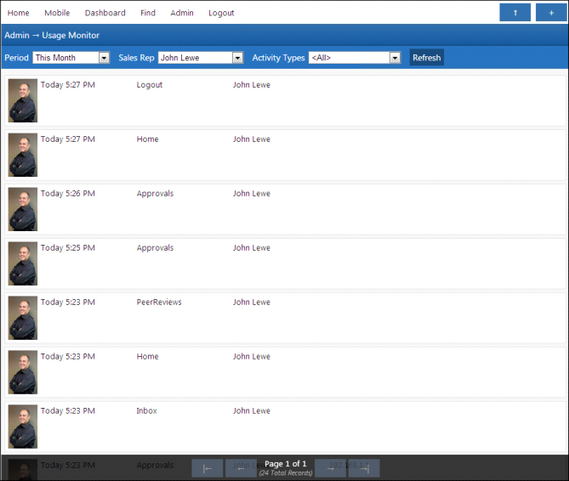Screen dimensions: 569x481
Task: Click the plus button in header
Action: [x=551, y=13]
